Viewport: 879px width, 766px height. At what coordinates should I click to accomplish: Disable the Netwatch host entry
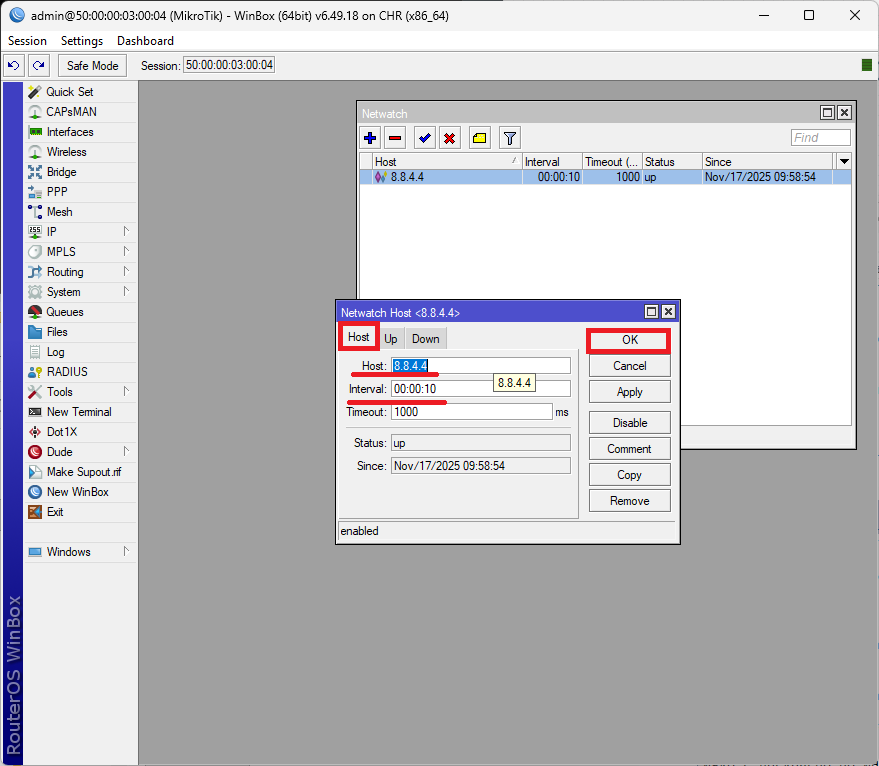pos(629,423)
